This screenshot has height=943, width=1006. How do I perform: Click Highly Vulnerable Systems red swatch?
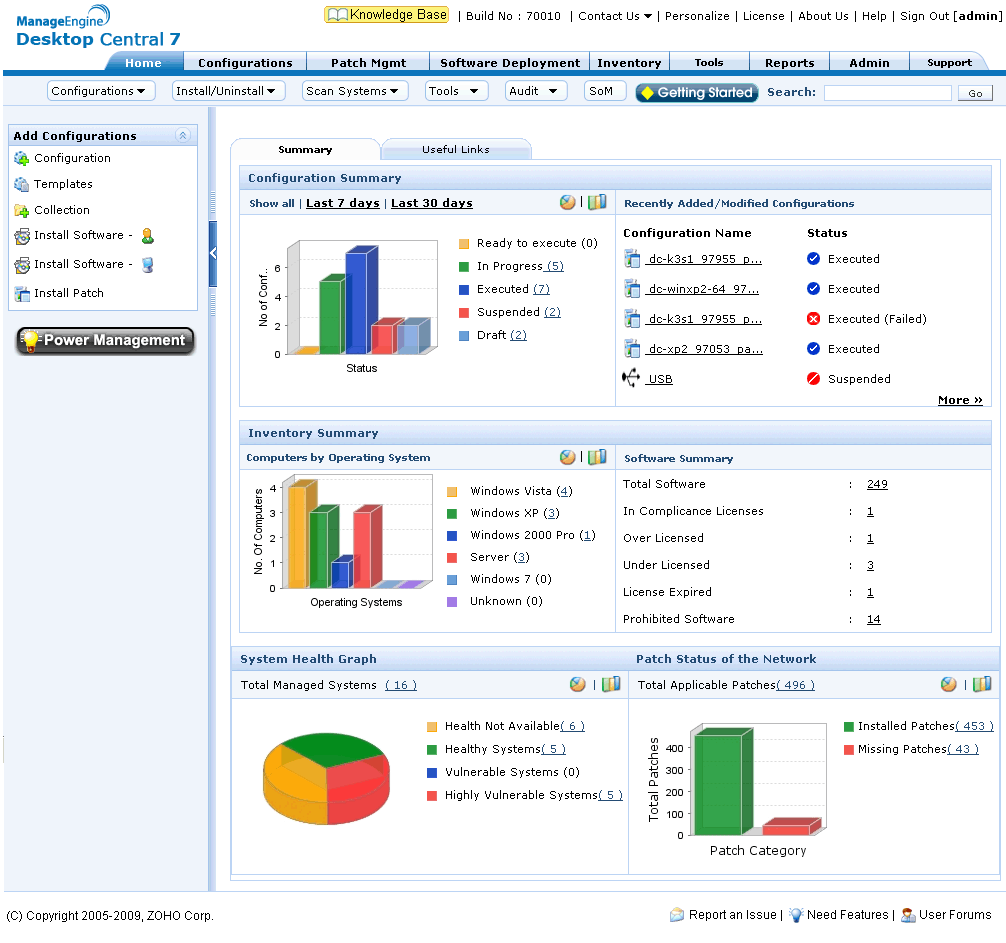432,796
